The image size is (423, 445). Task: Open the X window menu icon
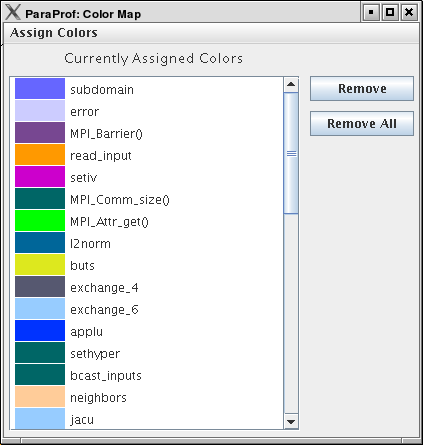click(x=13, y=12)
